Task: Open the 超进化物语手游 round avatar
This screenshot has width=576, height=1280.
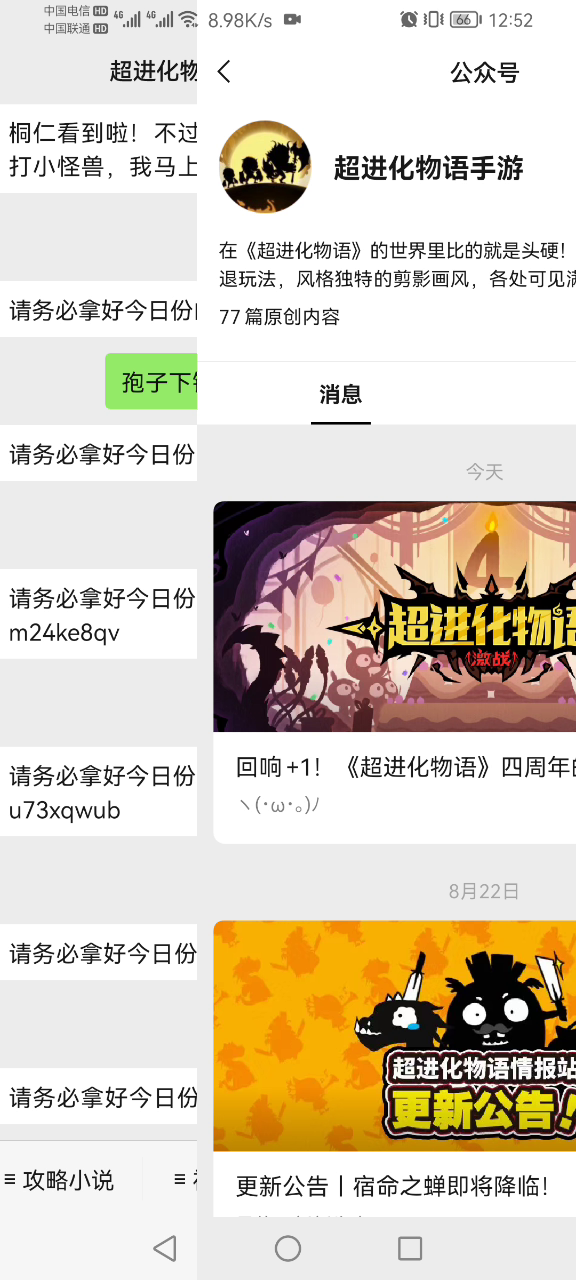Action: pos(265,168)
